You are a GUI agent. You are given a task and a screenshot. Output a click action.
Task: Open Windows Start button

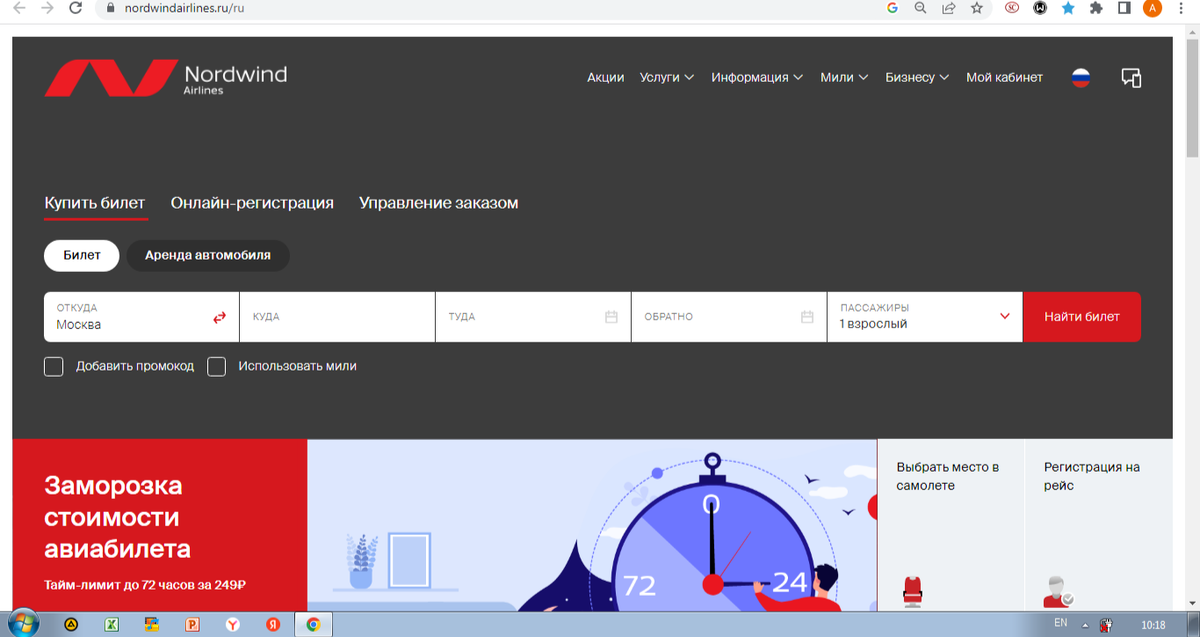pyautogui.click(x=22, y=622)
